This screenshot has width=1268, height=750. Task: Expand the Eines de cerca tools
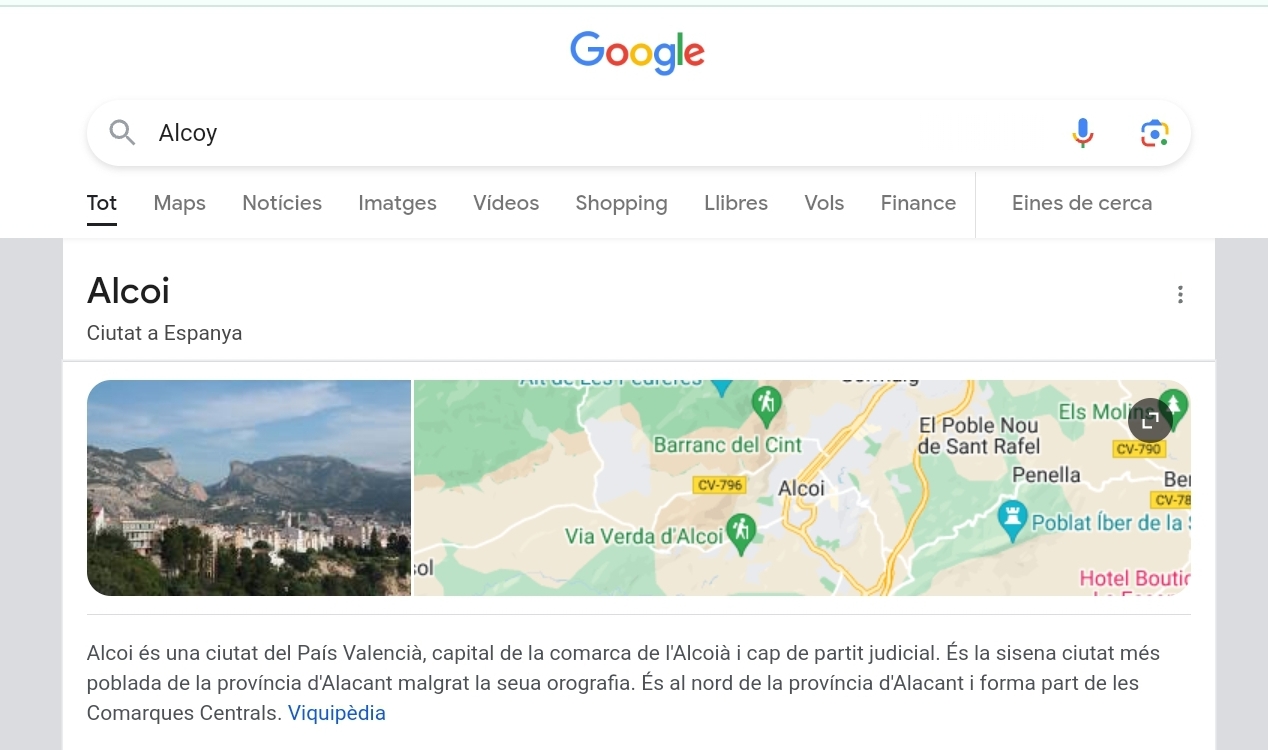1081,203
